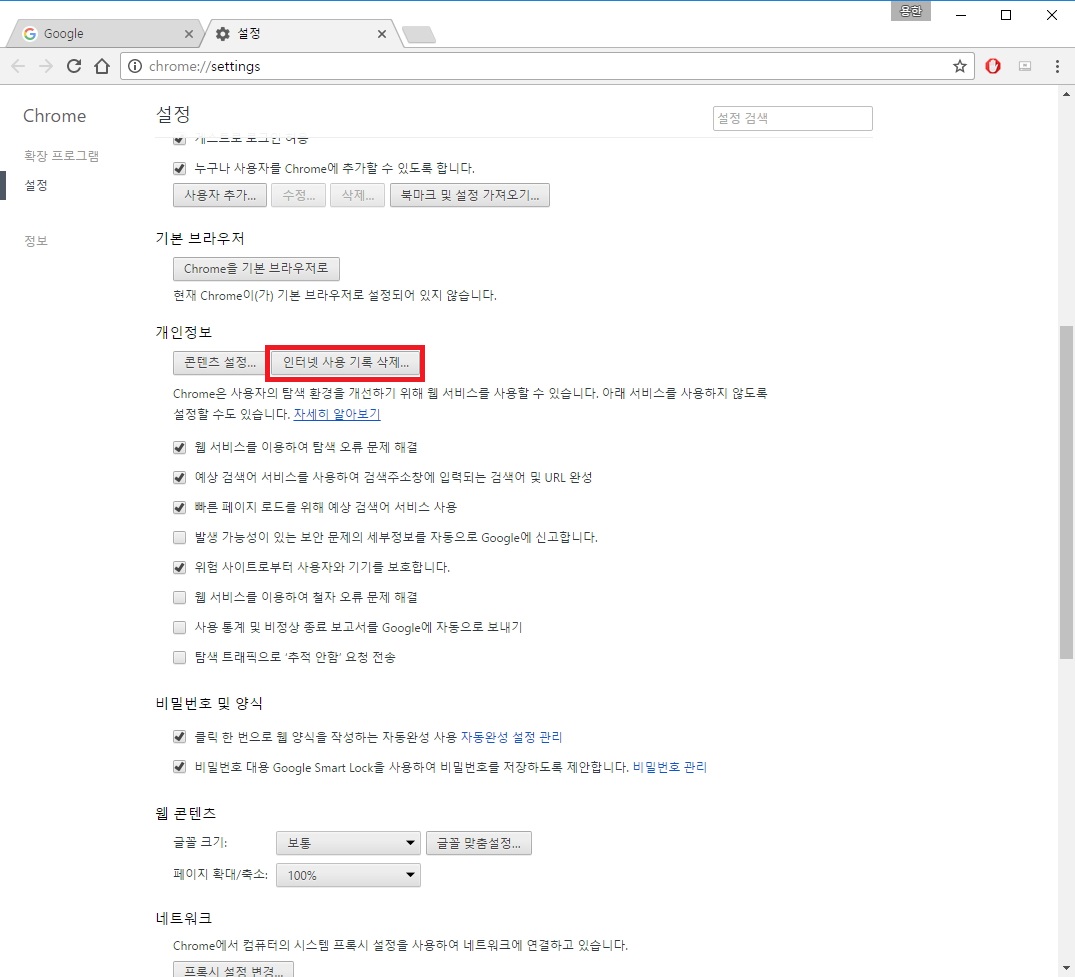Image resolution: width=1075 pixels, height=977 pixels.
Task: Bookmark the page with the star icon
Action: 959,66
